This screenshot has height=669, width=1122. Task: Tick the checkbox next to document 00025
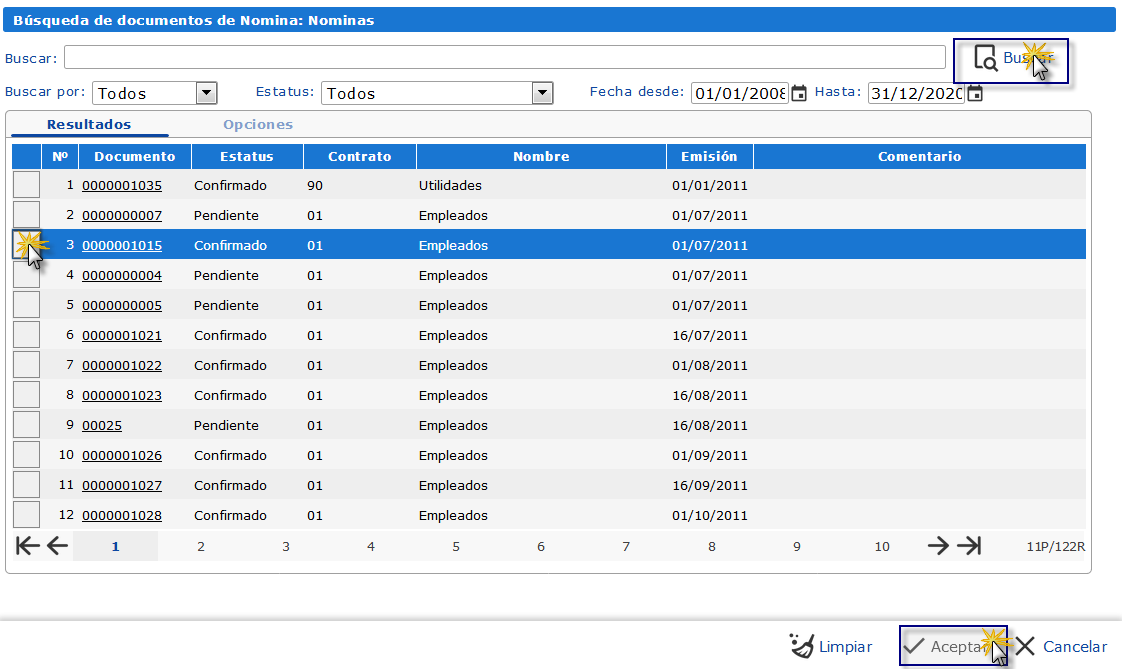[26, 425]
